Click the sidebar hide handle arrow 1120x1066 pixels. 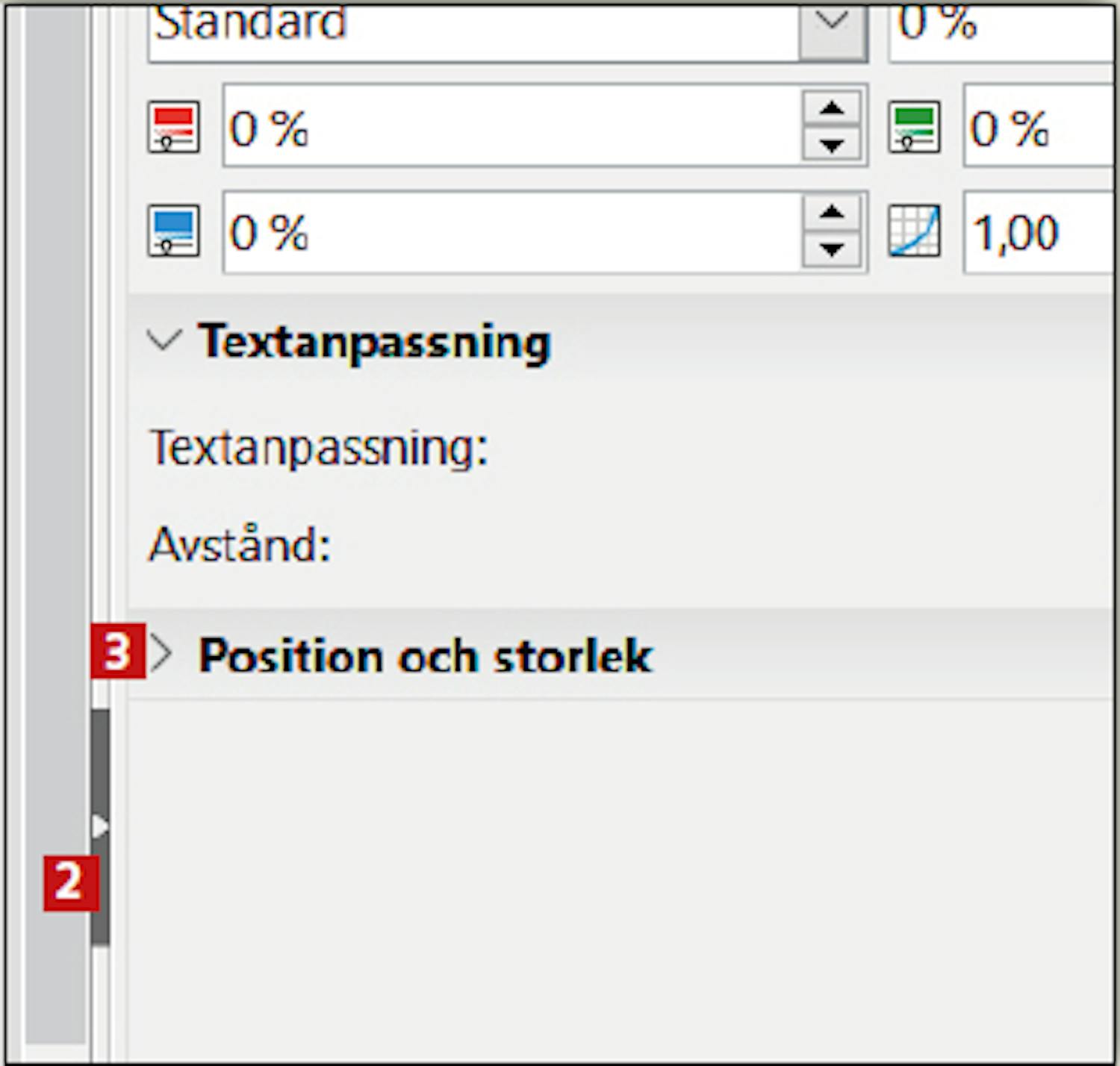click(100, 826)
